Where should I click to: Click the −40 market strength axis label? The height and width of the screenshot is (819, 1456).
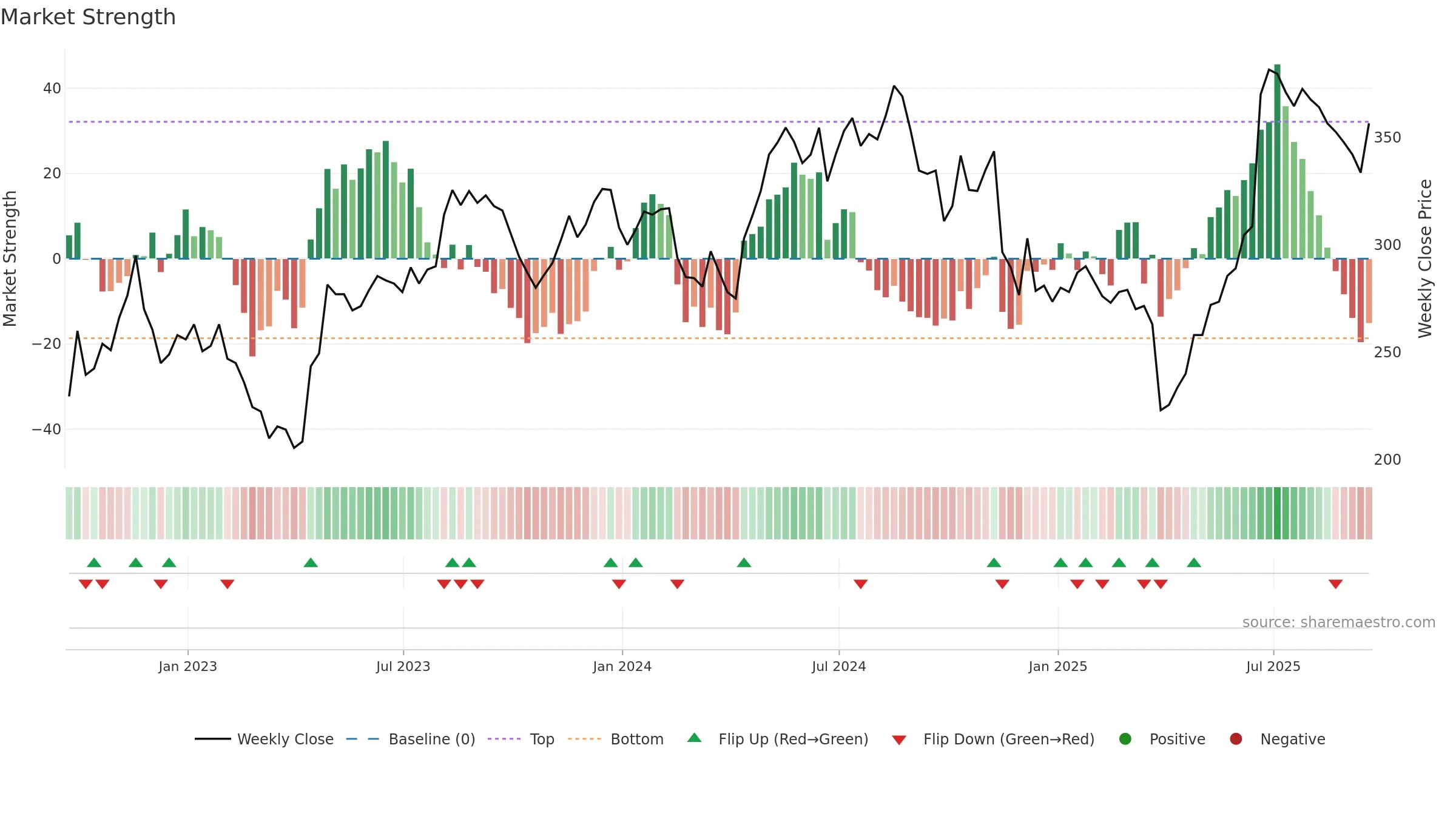pyautogui.click(x=47, y=429)
